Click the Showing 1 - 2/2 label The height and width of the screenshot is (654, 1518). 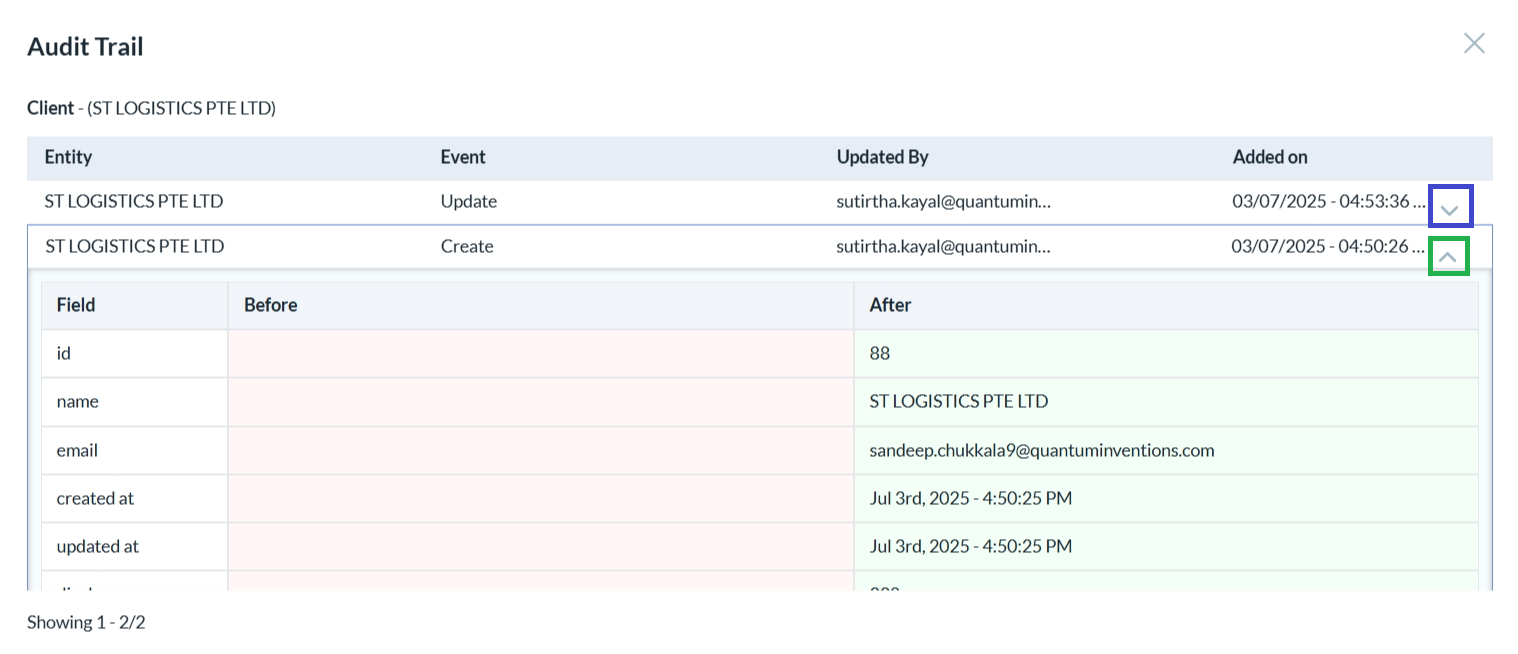tap(85, 622)
